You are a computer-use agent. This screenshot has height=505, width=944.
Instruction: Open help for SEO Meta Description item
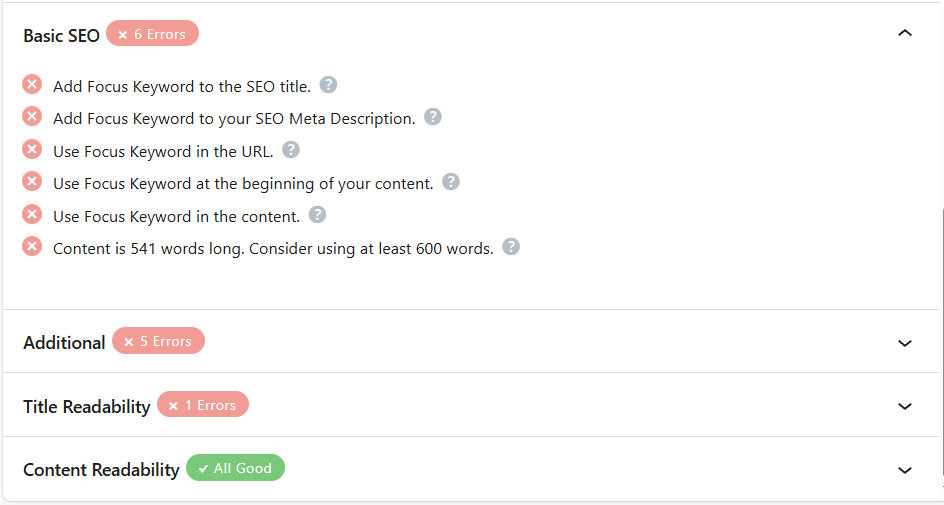point(433,117)
